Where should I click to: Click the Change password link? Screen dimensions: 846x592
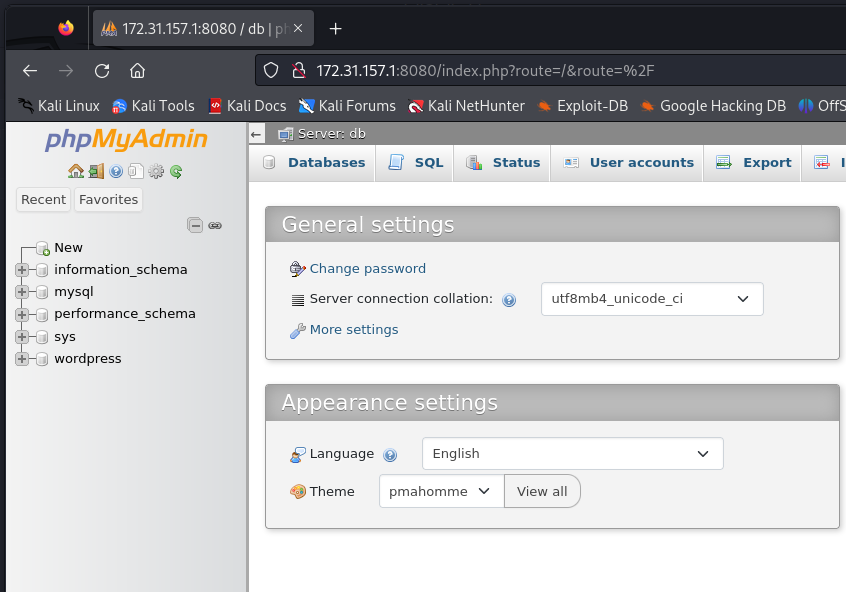tap(367, 269)
